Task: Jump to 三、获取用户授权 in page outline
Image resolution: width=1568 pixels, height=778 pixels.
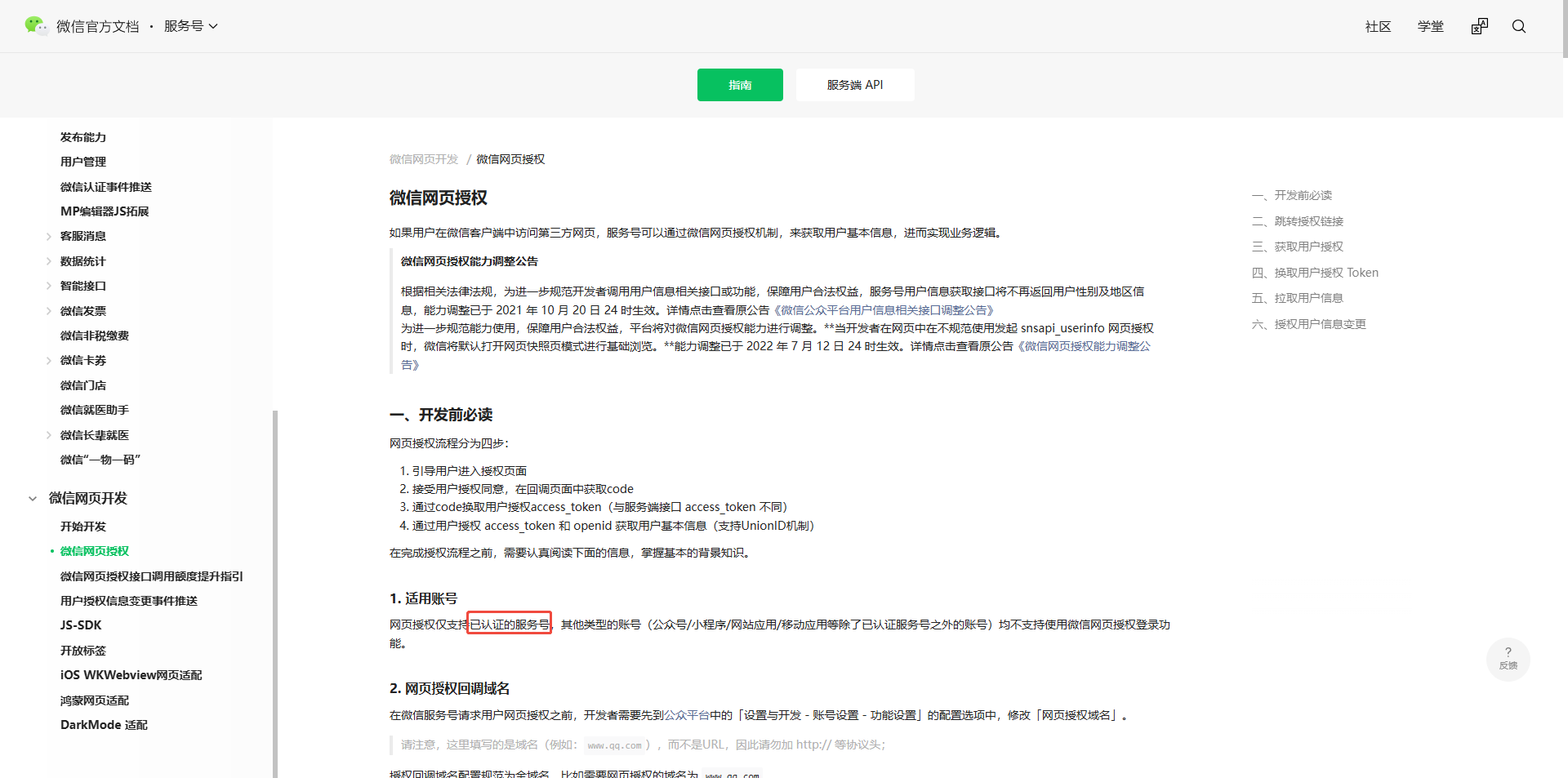Action: 1298,247
